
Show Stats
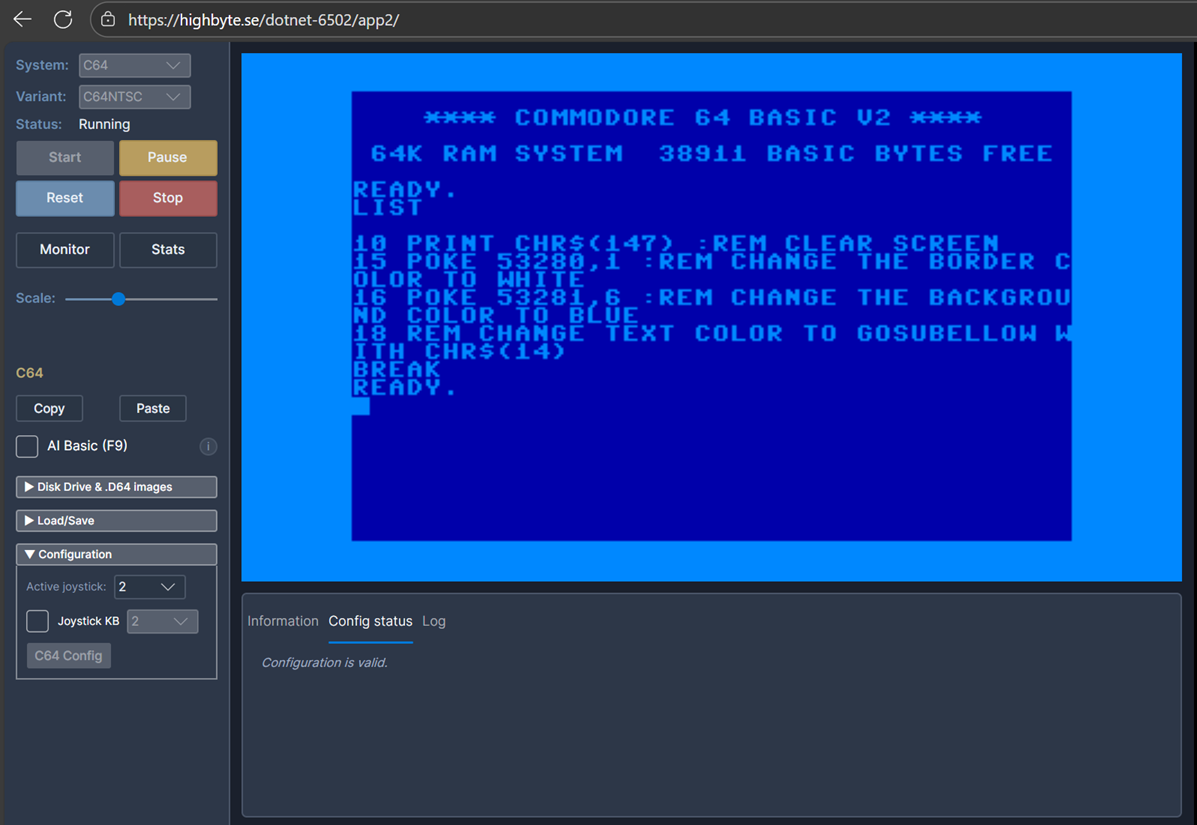(168, 250)
